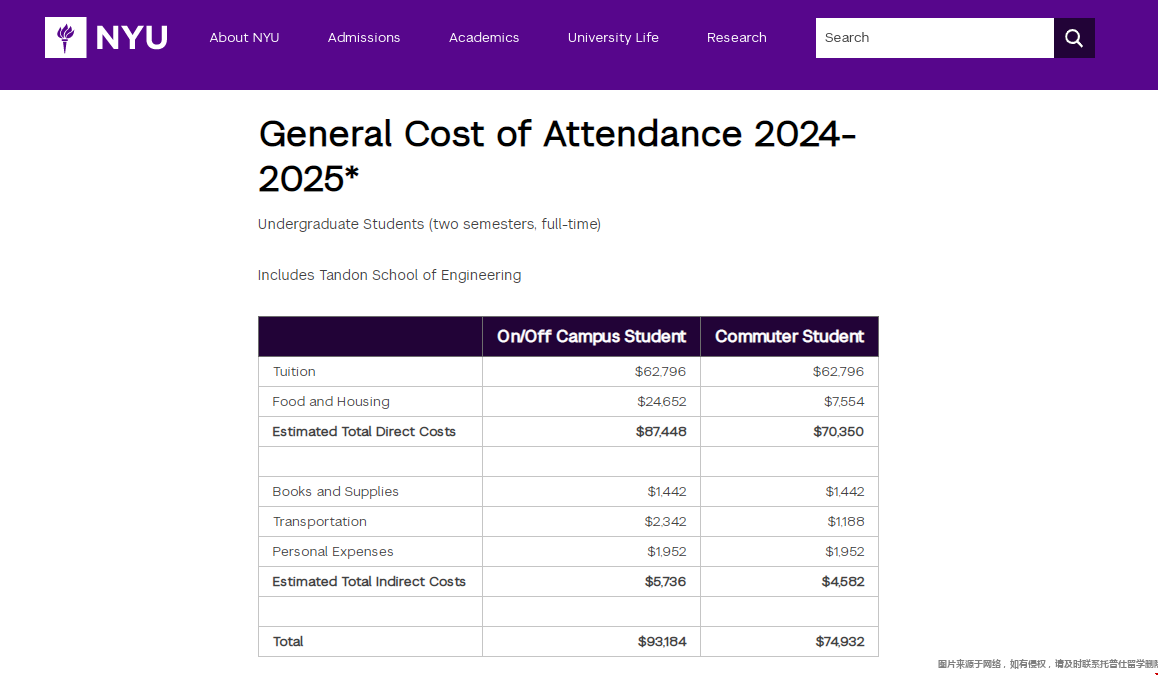Click Books $1,442 under Commuter Student

(845, 492)
